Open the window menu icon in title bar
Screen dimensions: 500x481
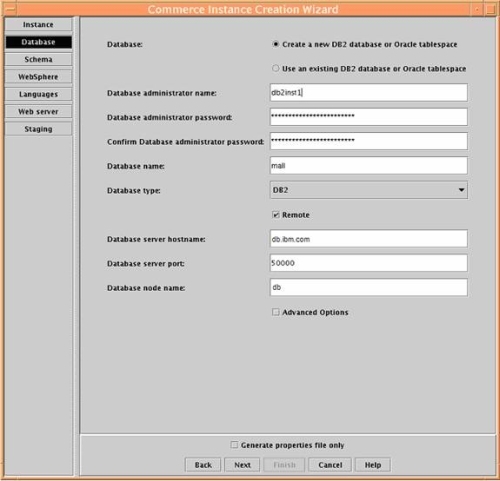coord(10,9)
